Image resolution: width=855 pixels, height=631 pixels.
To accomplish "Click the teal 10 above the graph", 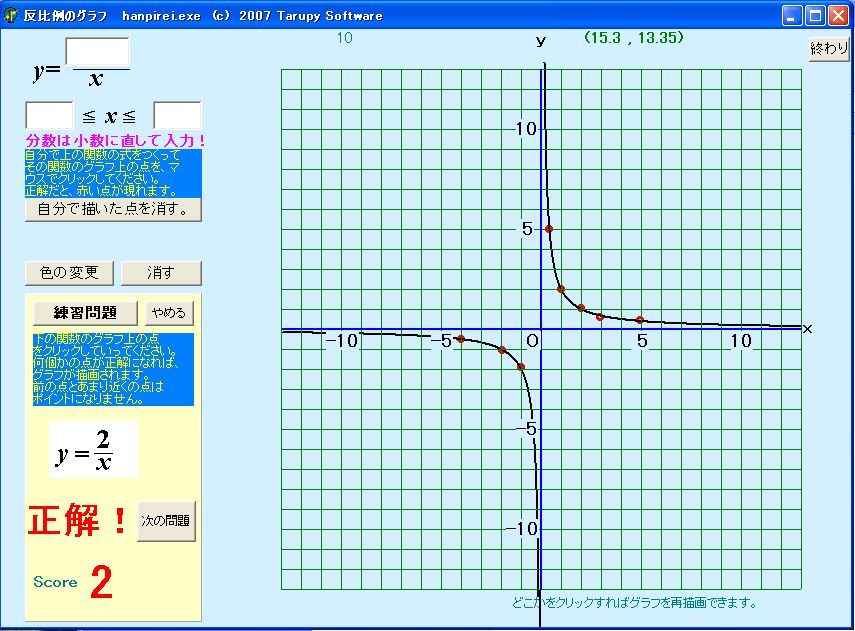I will [345, 38].
